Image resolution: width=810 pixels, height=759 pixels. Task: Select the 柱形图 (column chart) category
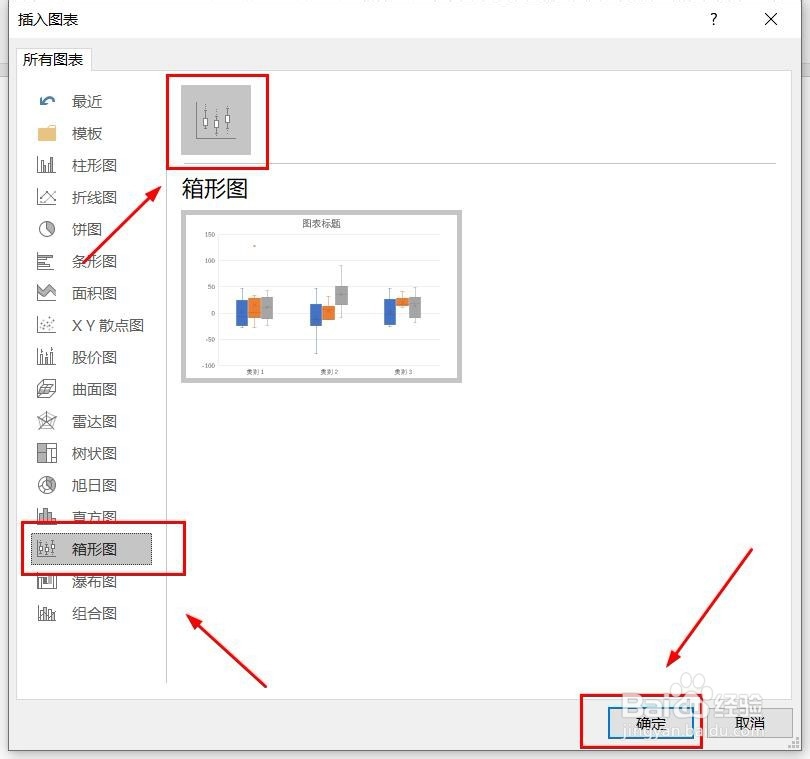[x=95, y=165]
